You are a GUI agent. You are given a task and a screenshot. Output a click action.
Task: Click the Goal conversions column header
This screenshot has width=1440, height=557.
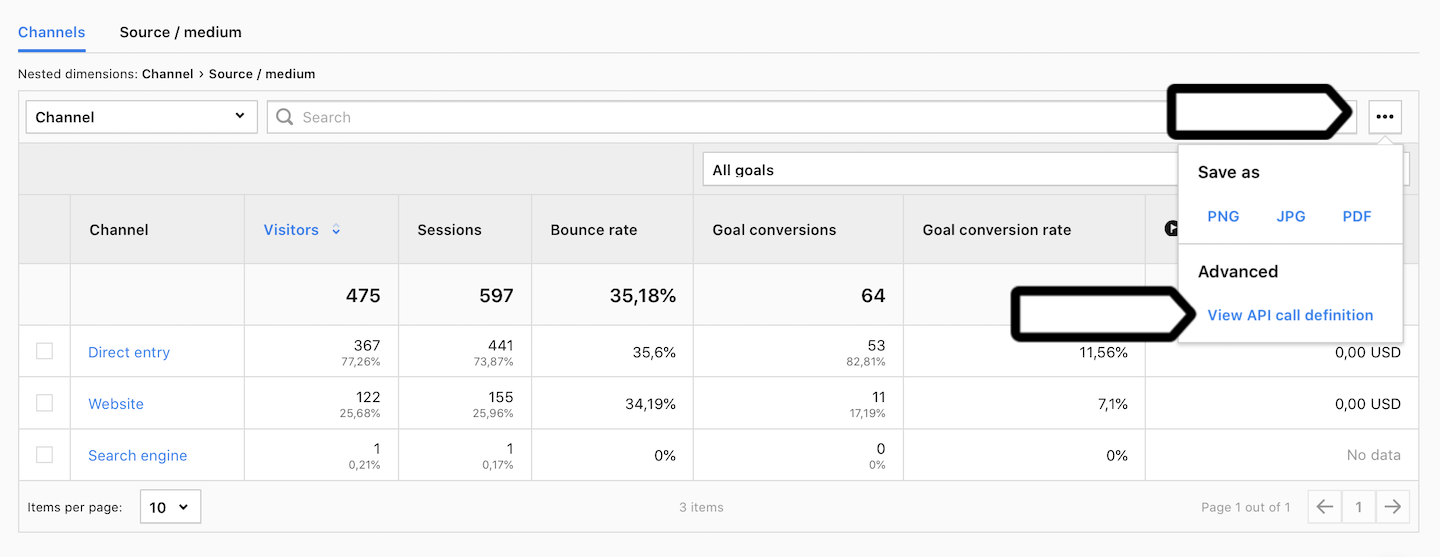click(774, 230)
